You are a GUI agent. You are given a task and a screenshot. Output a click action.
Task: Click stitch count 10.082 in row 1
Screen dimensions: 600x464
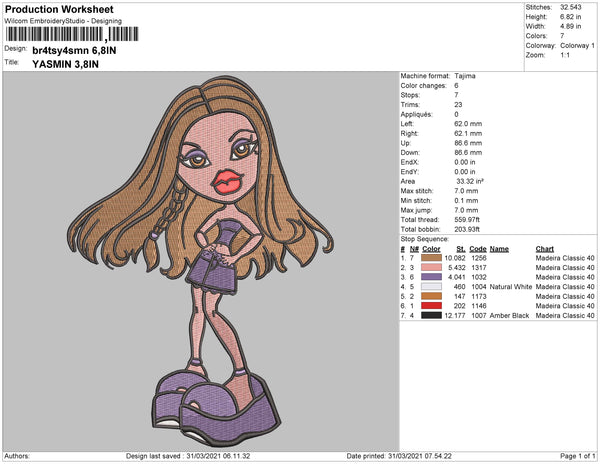455,258
